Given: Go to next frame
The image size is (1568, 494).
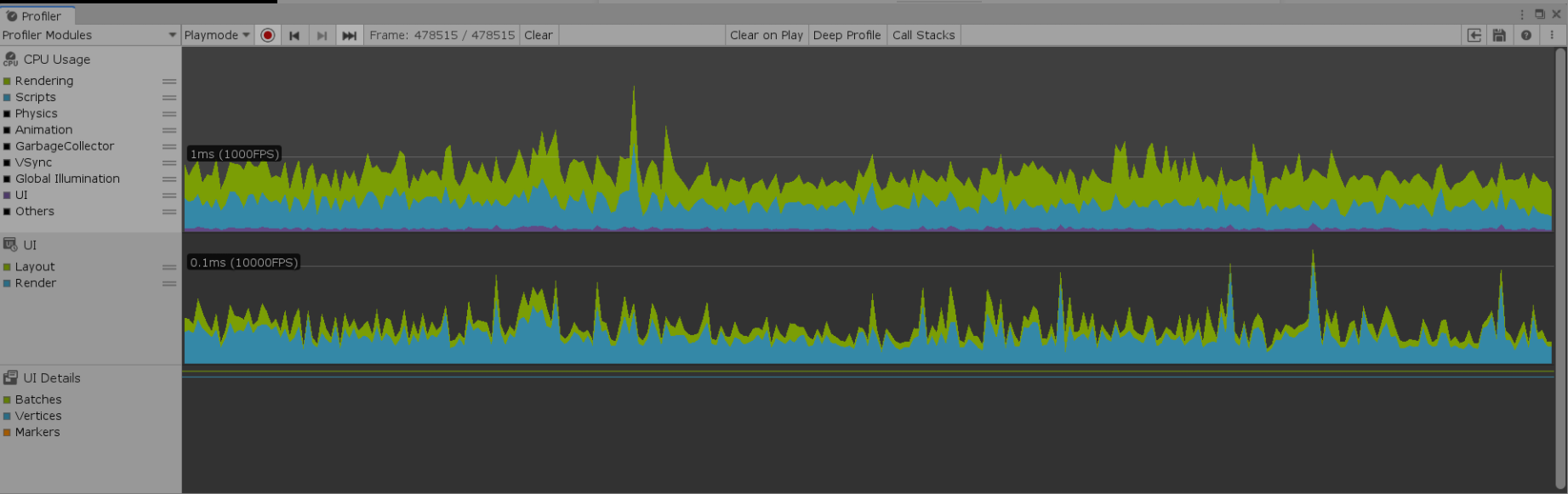Looking at the screenshot, I should [x=322, y=35].
